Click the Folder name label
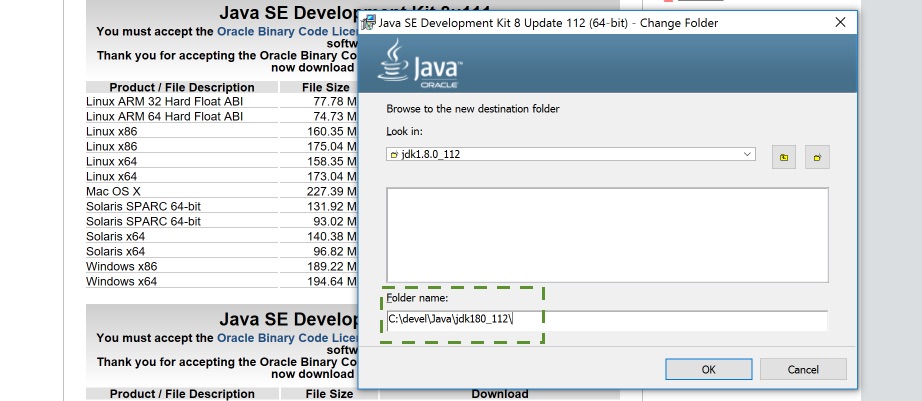 (417, 298)
